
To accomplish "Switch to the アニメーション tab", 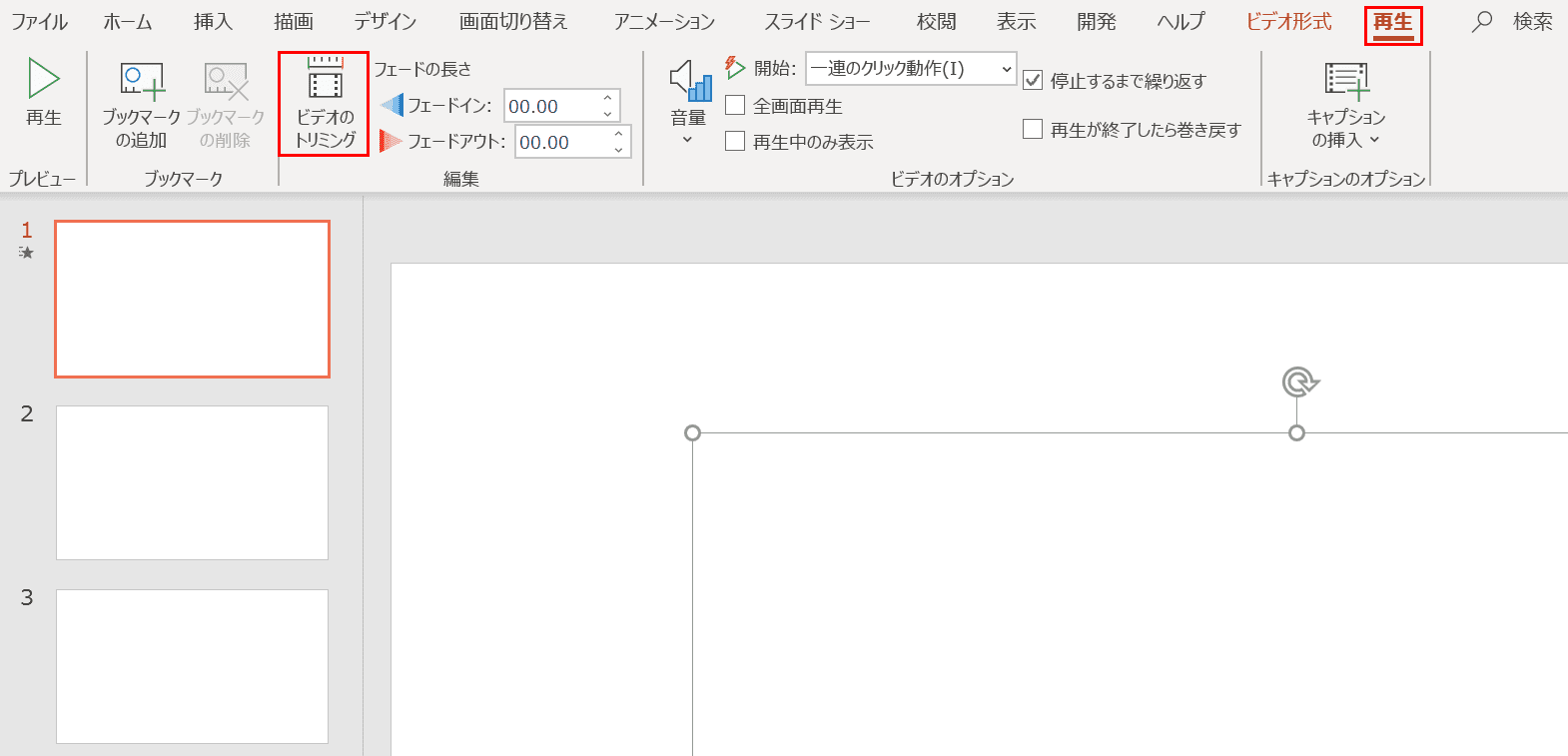I will coord(665,21).
